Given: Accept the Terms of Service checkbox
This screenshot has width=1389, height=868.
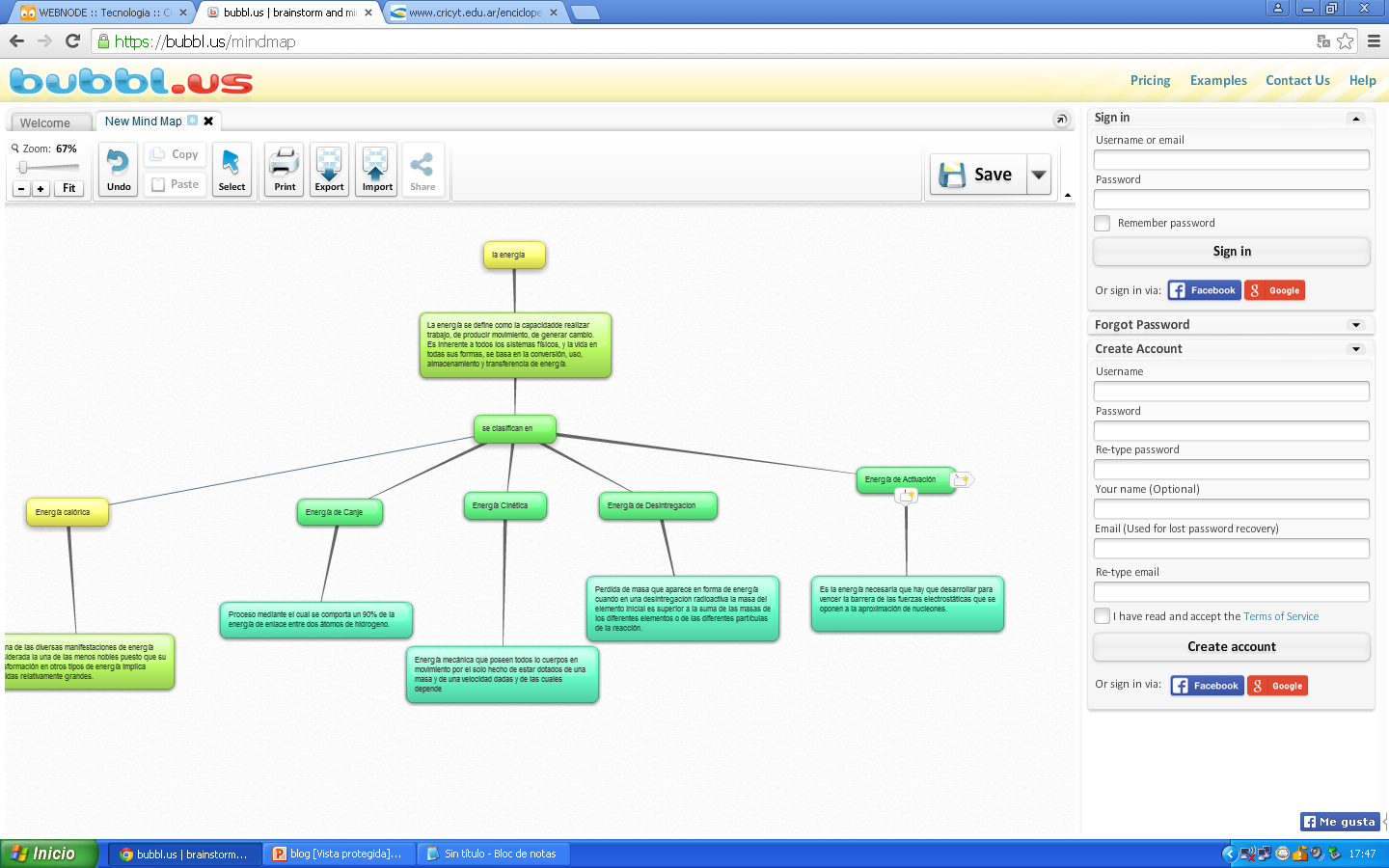Looking at the screenshot, I should click(x=1103, y=616).
